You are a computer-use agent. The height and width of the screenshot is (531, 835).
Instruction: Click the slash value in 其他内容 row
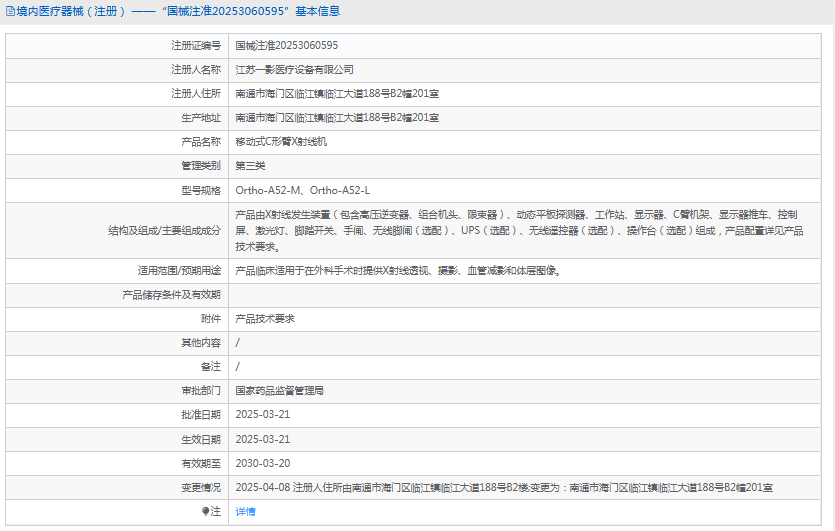tap(238, 342)
